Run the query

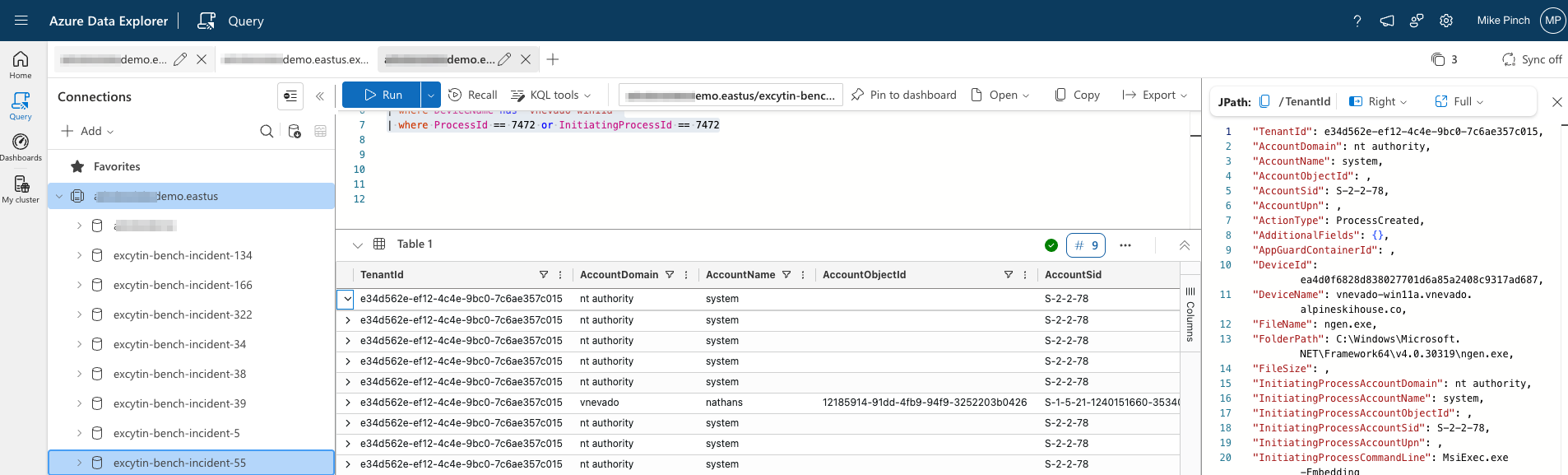point(383,95)
